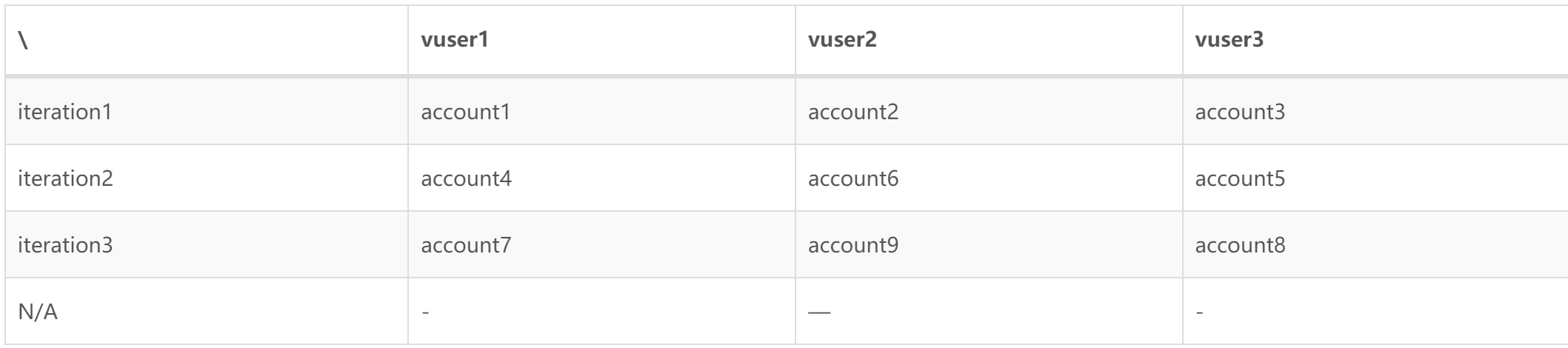The image size is (1568, 348).
Task: Click the vuser3 column header
Action: coord(1229,40)
